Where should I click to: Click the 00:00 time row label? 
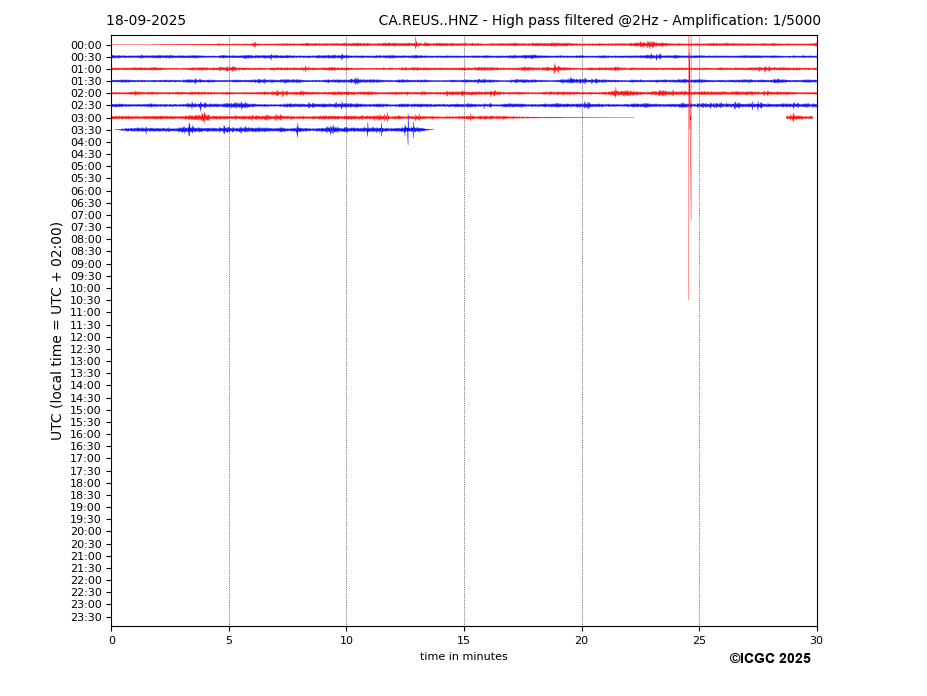click(86, 46)
